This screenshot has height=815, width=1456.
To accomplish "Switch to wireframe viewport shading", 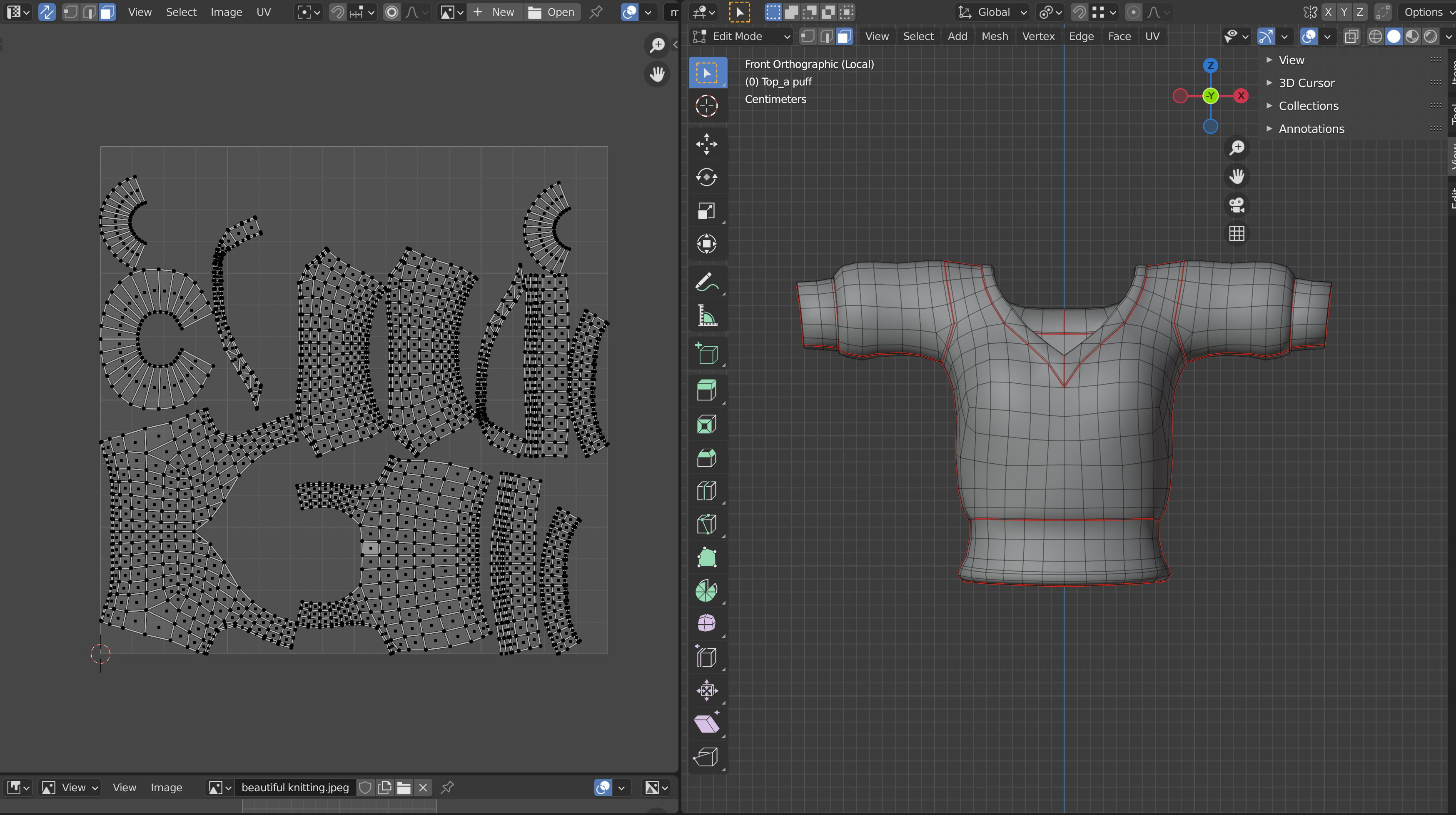I will click(1375, 36).
